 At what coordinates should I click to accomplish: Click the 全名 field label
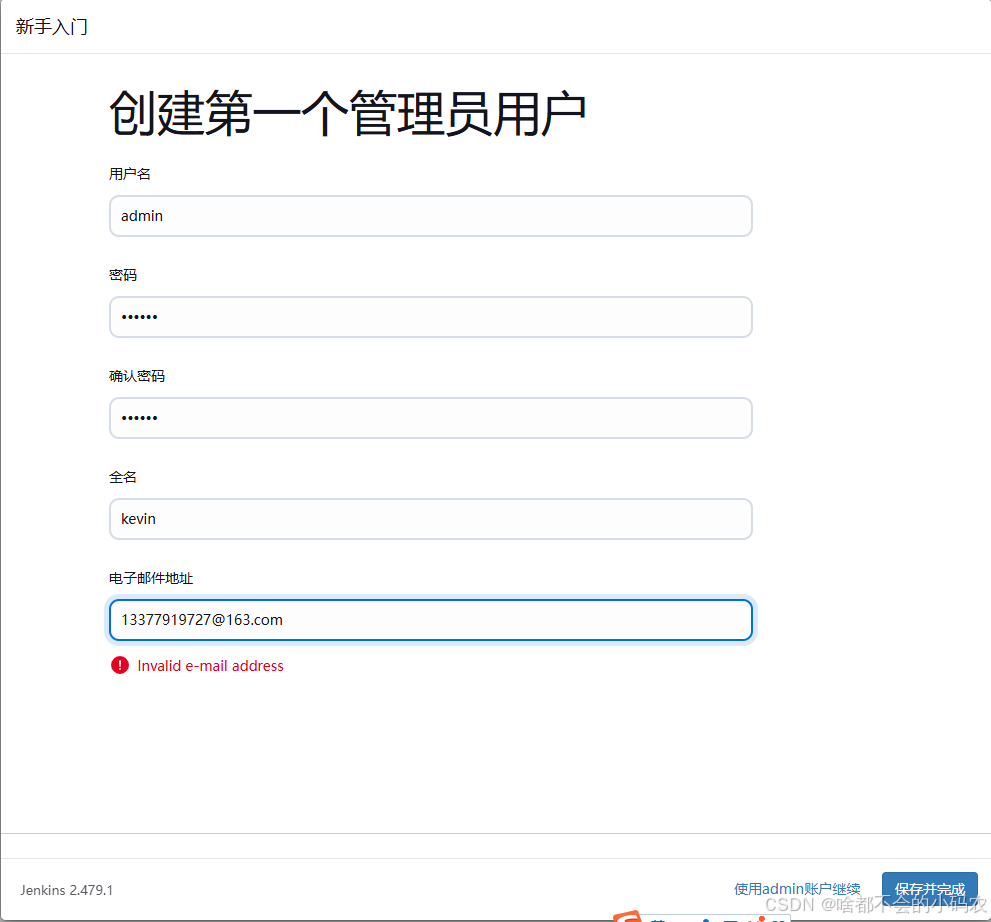pos(122,476)
